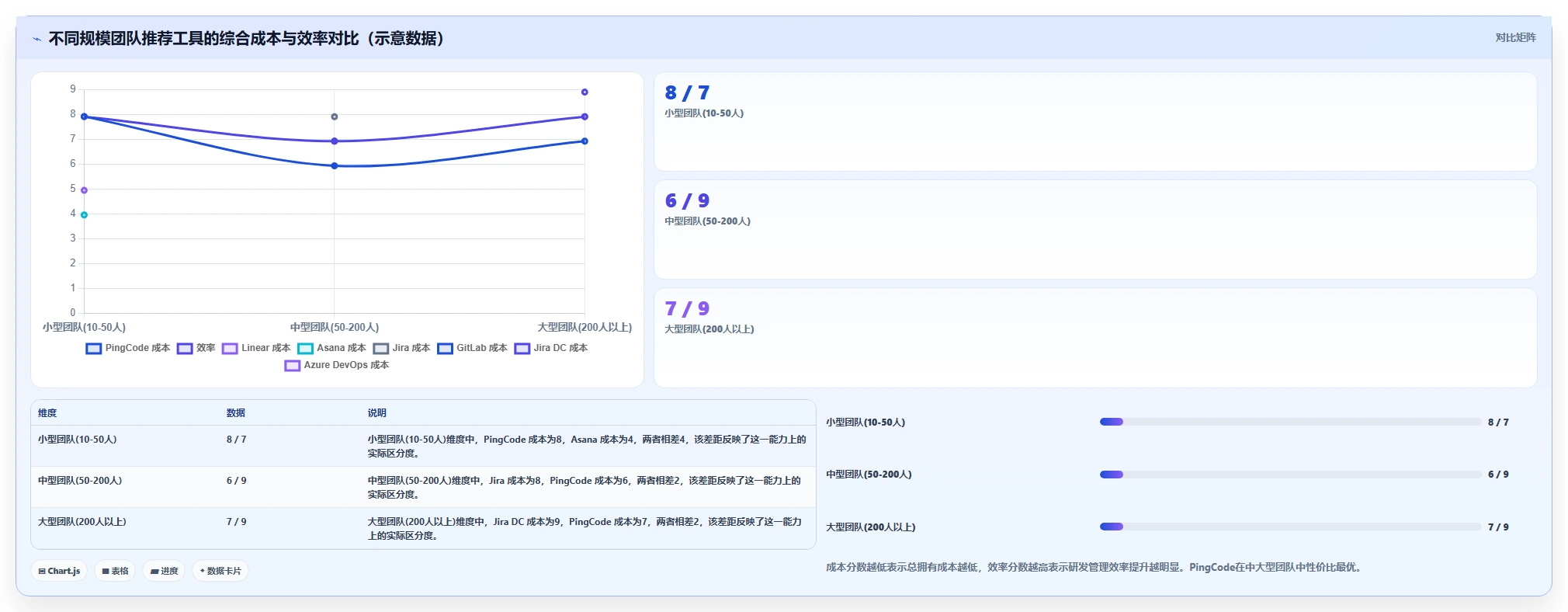Click the 大型团队(200人以上) label in progress list

point(871,527)
